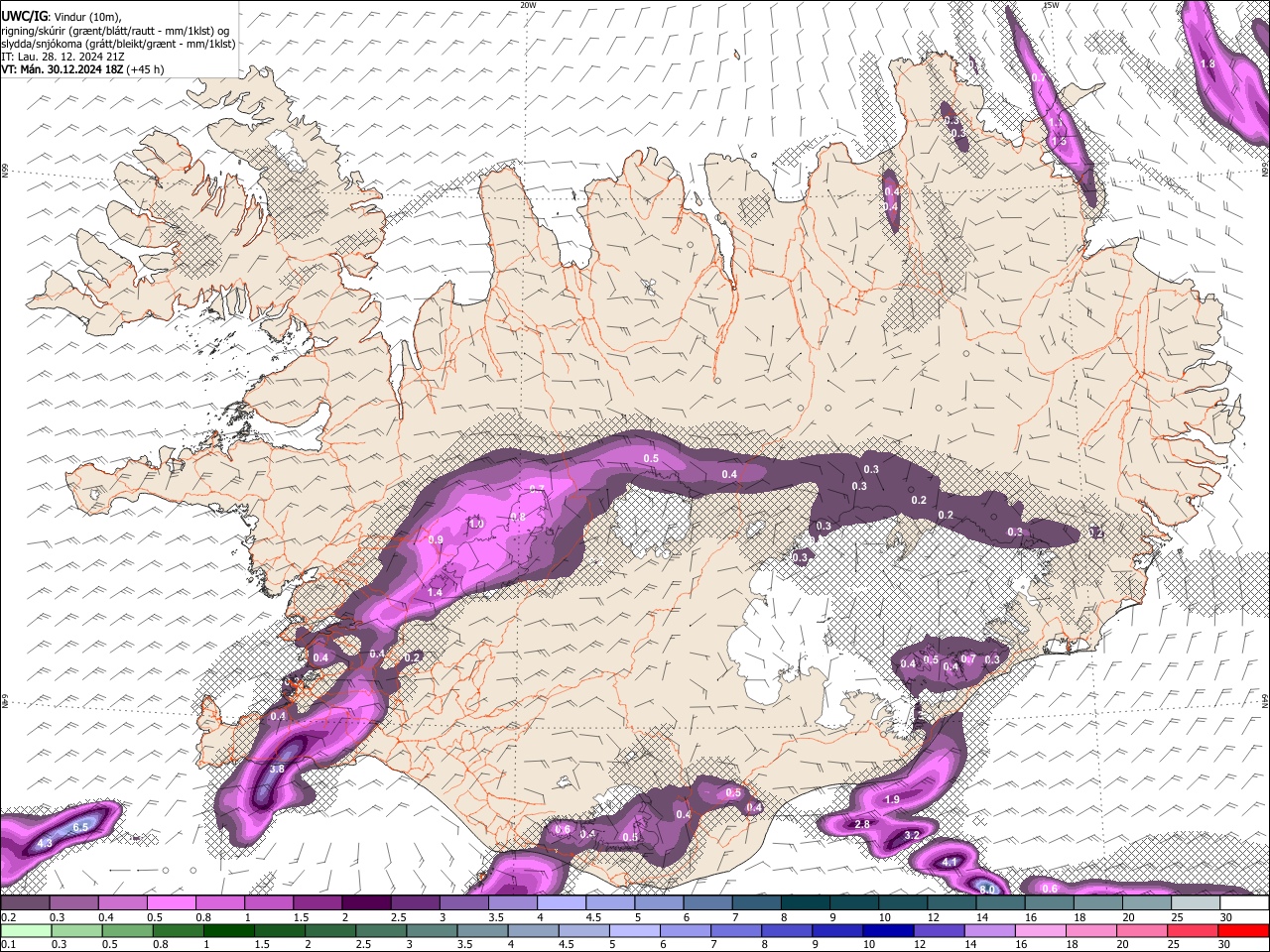1270x952 pixels.
Task: Click the 4.1 precipitation value on map
Action: 949,862
